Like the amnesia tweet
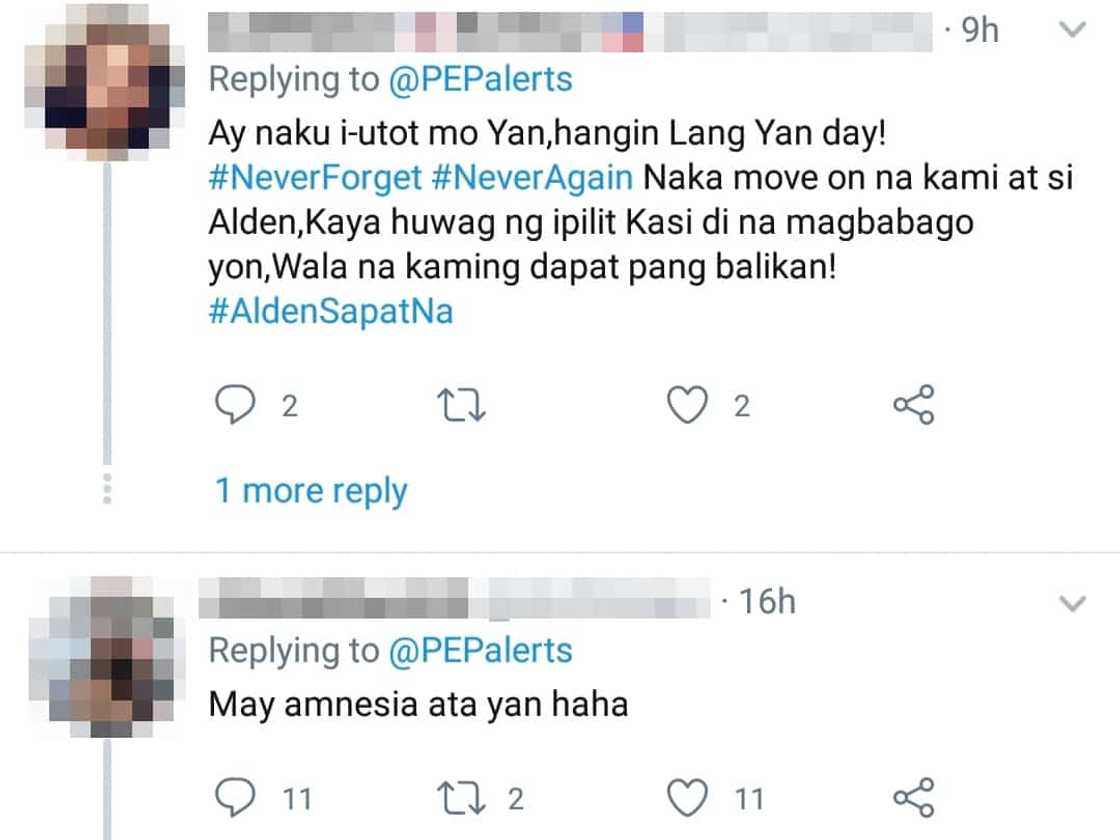Image resolution: width=1120 pixels, height=840 pixels. (x=688, y=798)
